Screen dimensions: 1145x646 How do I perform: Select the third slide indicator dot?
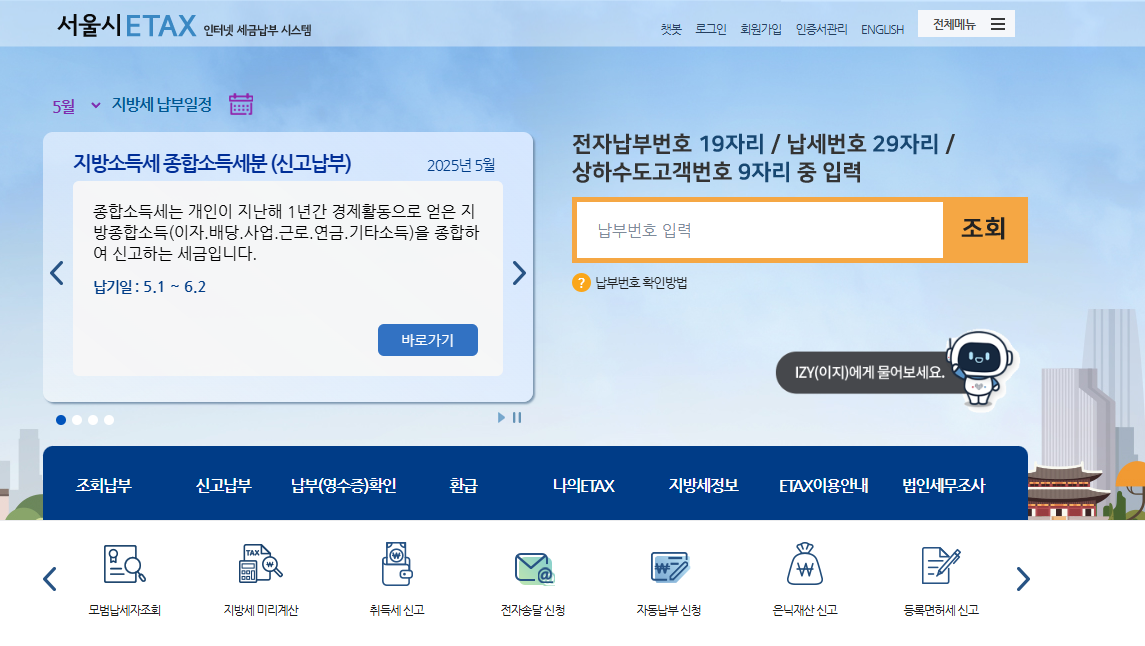pos(93,420)
